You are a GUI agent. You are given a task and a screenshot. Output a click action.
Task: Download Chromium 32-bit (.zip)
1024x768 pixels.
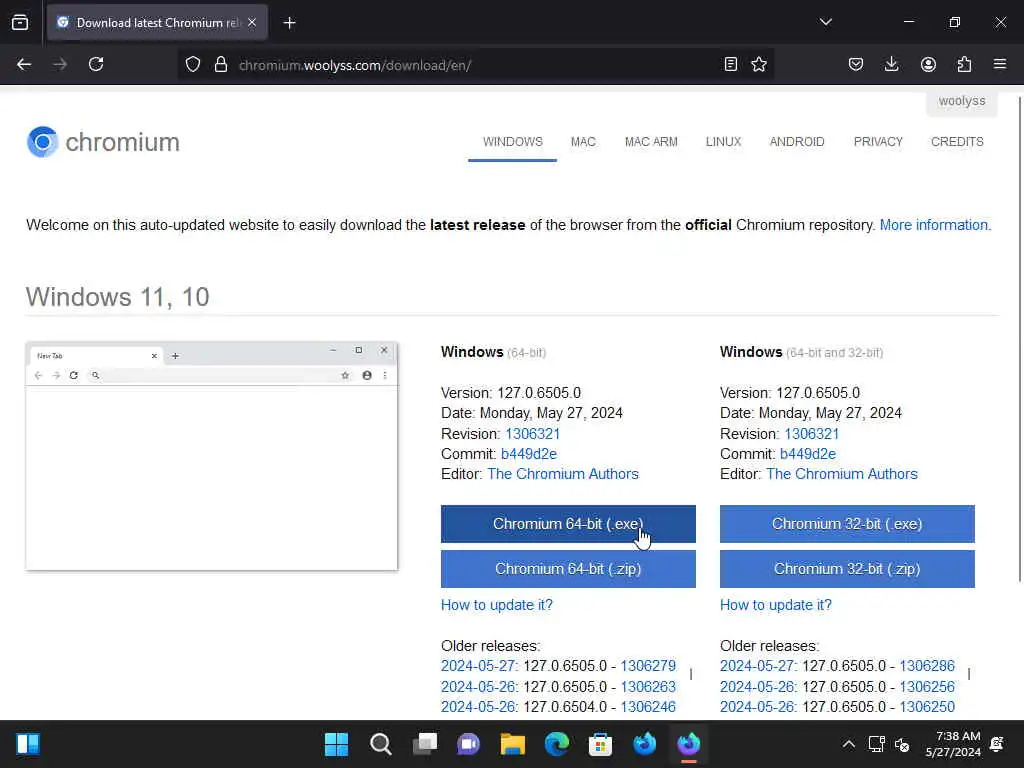(847, 569)
